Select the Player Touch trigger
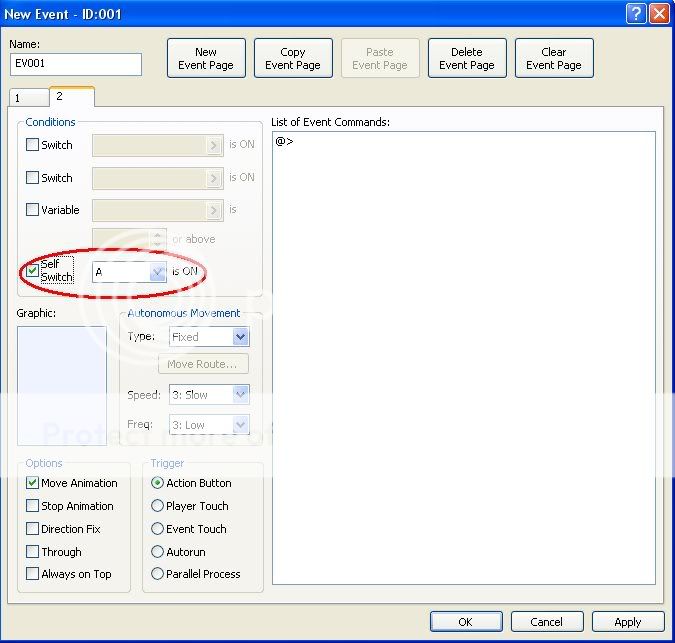The height and width of the screenshot is (643, 675). (158, 506)
